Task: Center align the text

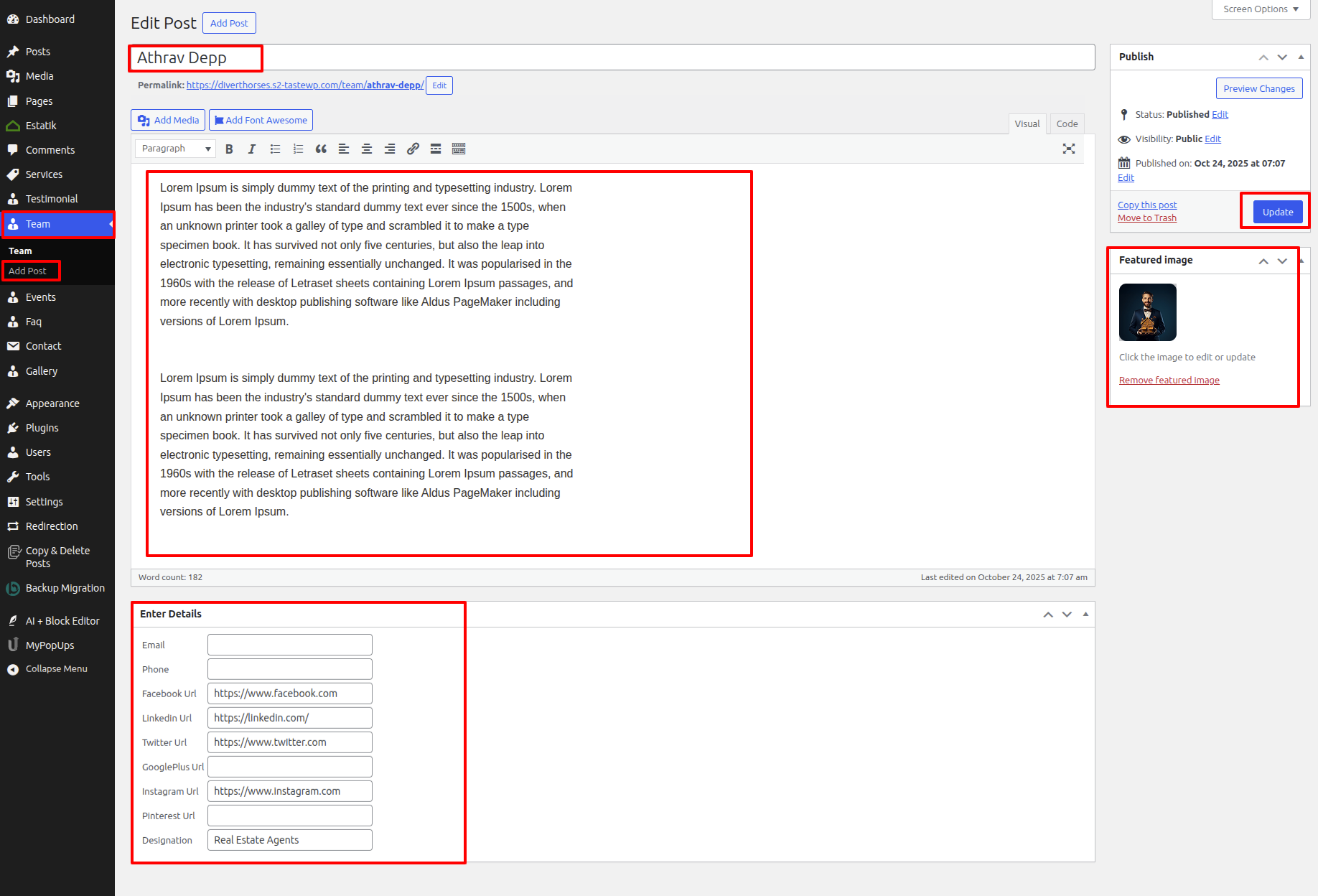Action: 367,149
